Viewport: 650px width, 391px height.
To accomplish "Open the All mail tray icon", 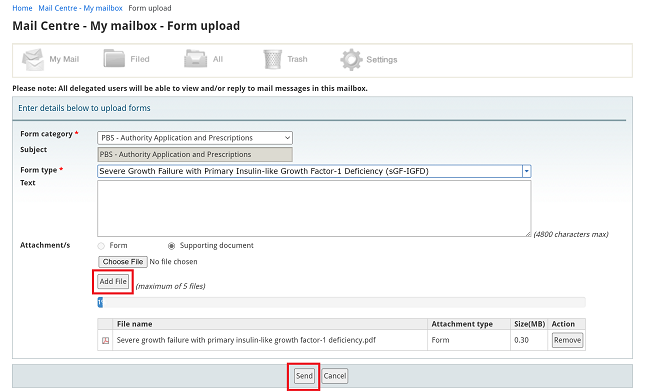I will tap(195, 59).
